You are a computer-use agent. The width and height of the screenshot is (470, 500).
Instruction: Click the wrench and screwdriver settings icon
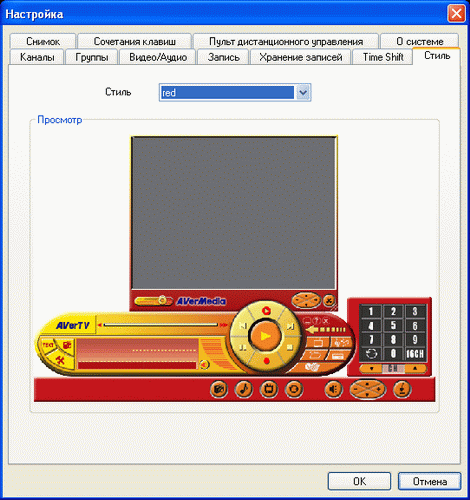pyautogui.click(x=60, y=360)
